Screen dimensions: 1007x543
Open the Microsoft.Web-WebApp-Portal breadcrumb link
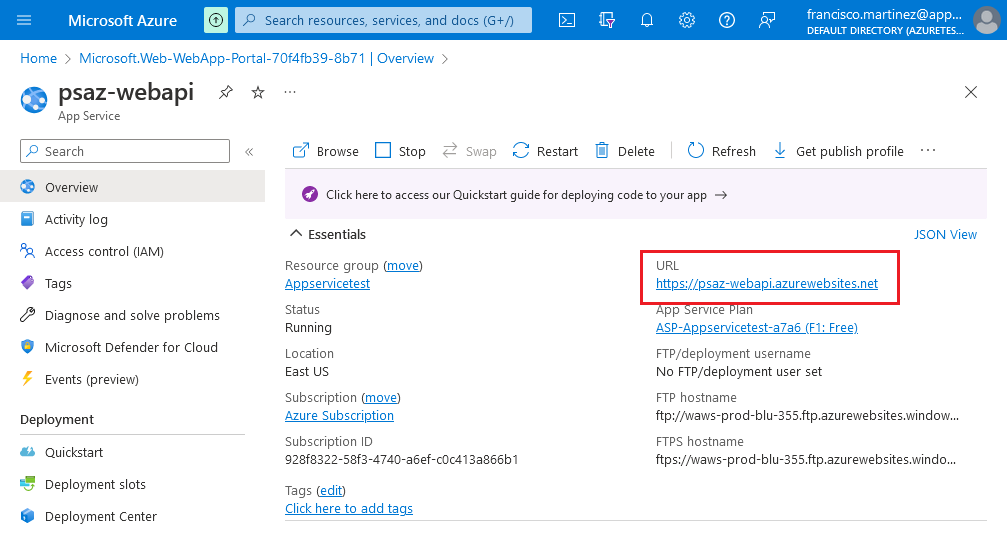(256, 58)
